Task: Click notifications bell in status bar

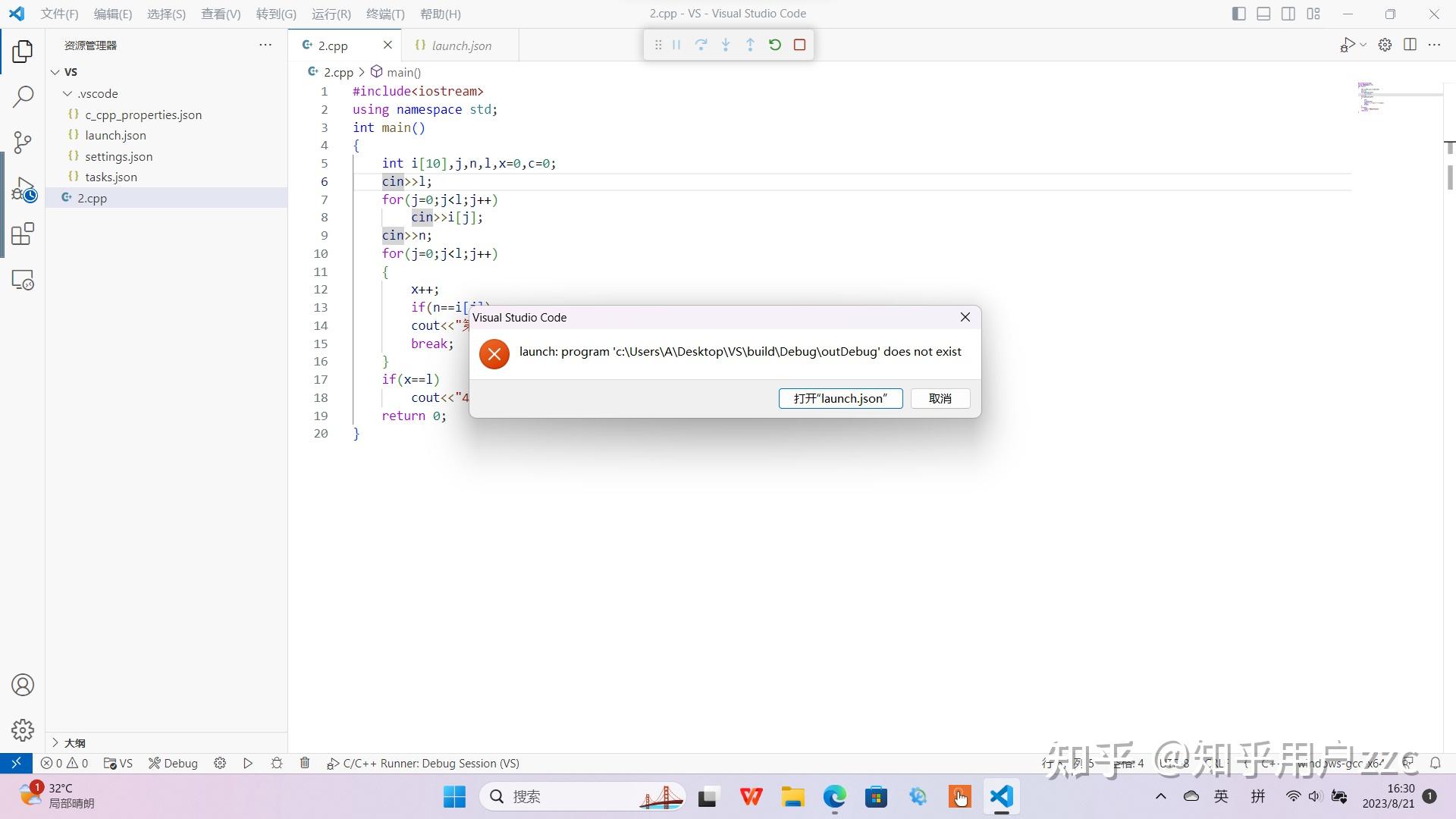Action: coord(1435,763)
